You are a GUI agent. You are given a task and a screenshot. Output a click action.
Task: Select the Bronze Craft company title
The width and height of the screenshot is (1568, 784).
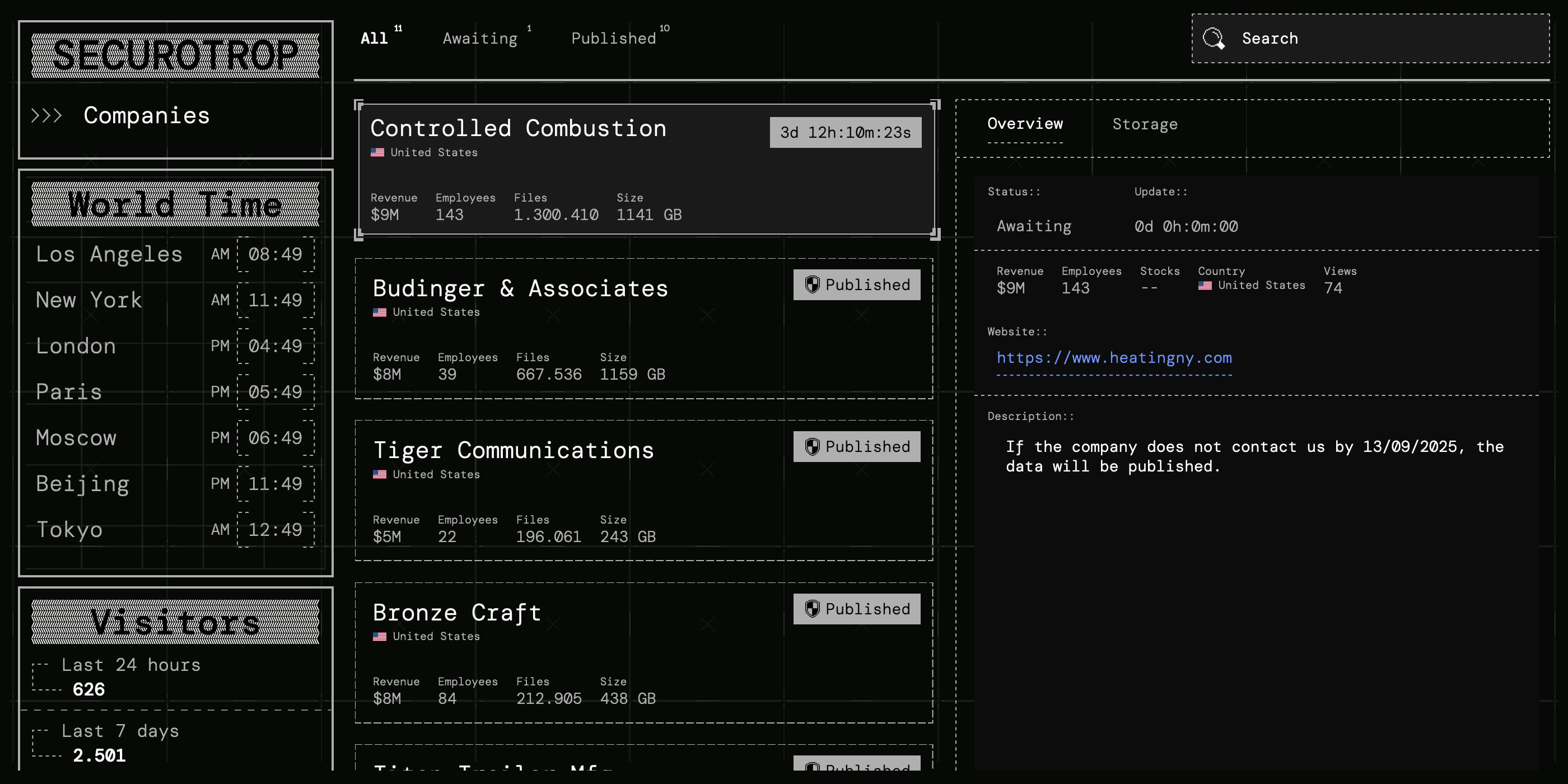(457, 612)
